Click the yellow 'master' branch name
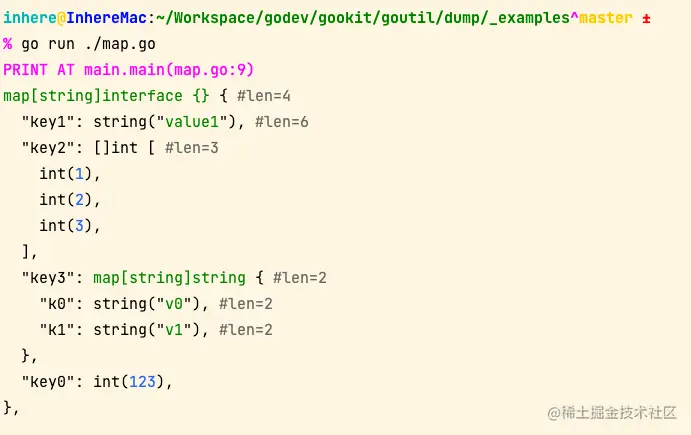The height and width of the screenshot is (435, 691). (x=606, y=18)
